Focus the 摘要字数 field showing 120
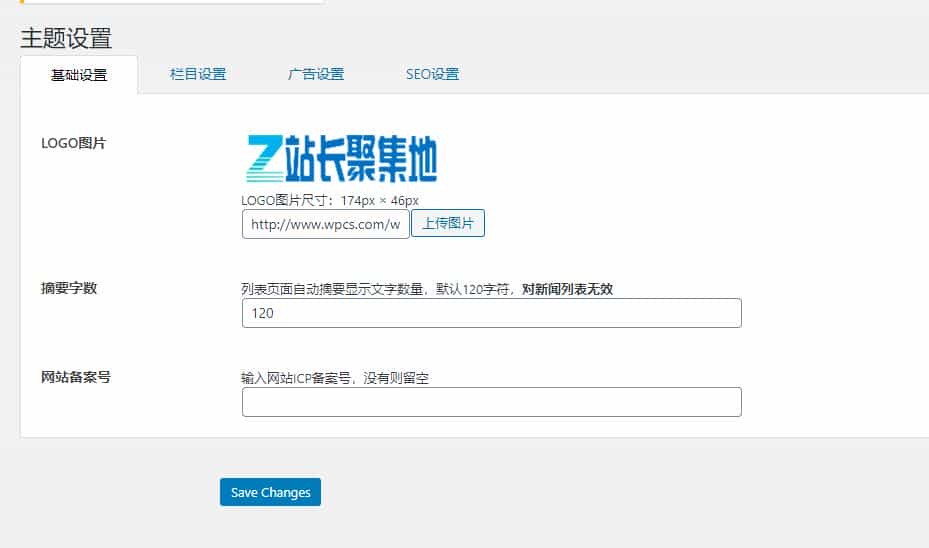 point(492,313)
